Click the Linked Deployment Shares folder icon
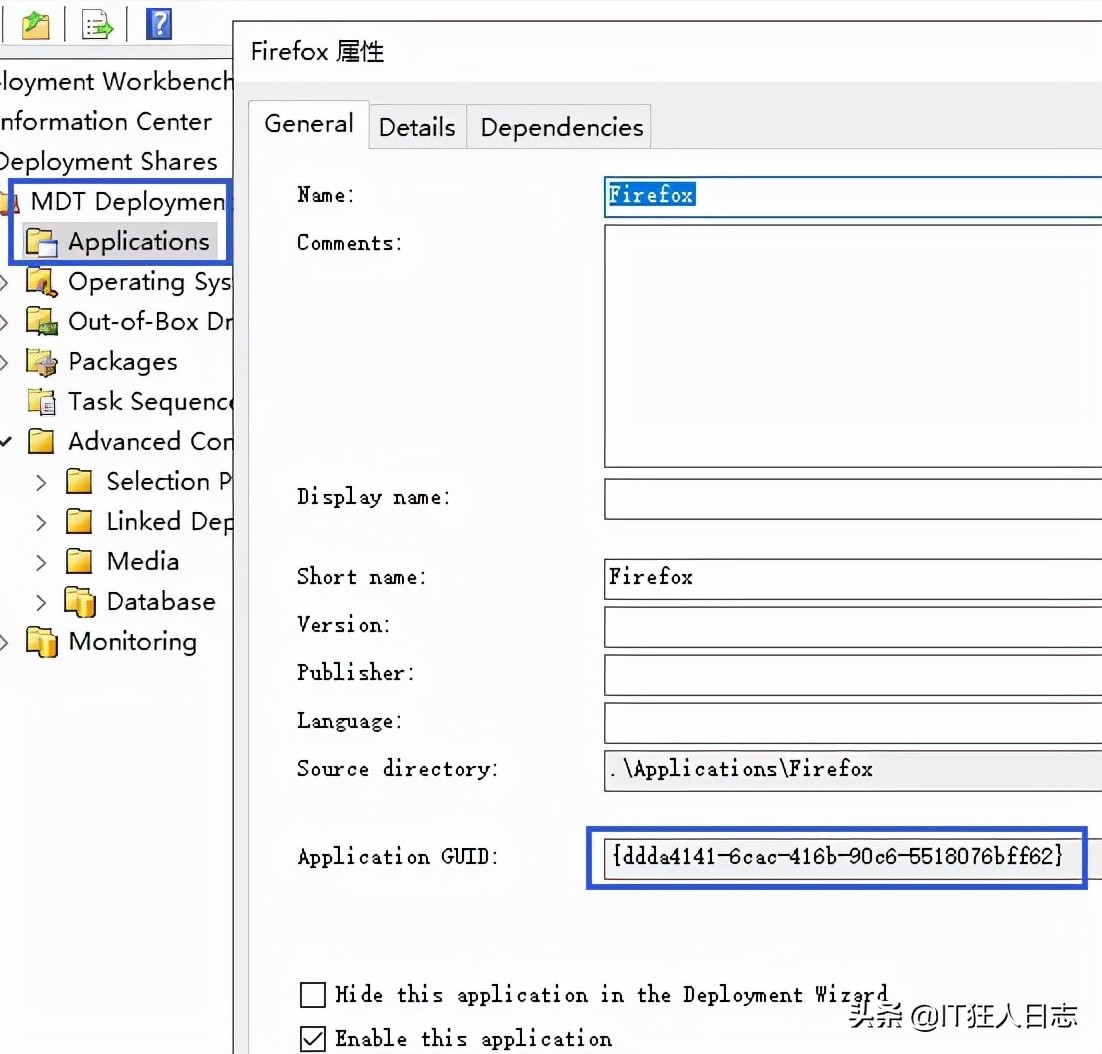The width and height of the screenshot is (1102, 1054). tap(79, 521)
